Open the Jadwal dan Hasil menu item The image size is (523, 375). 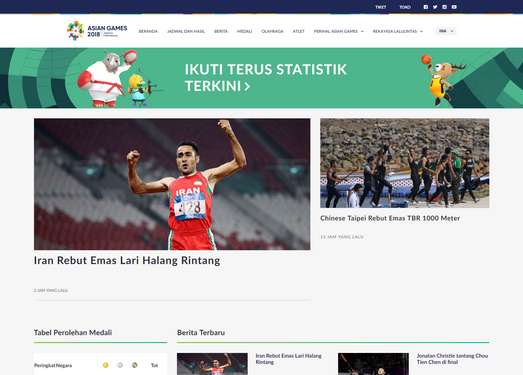coord(186,31)
